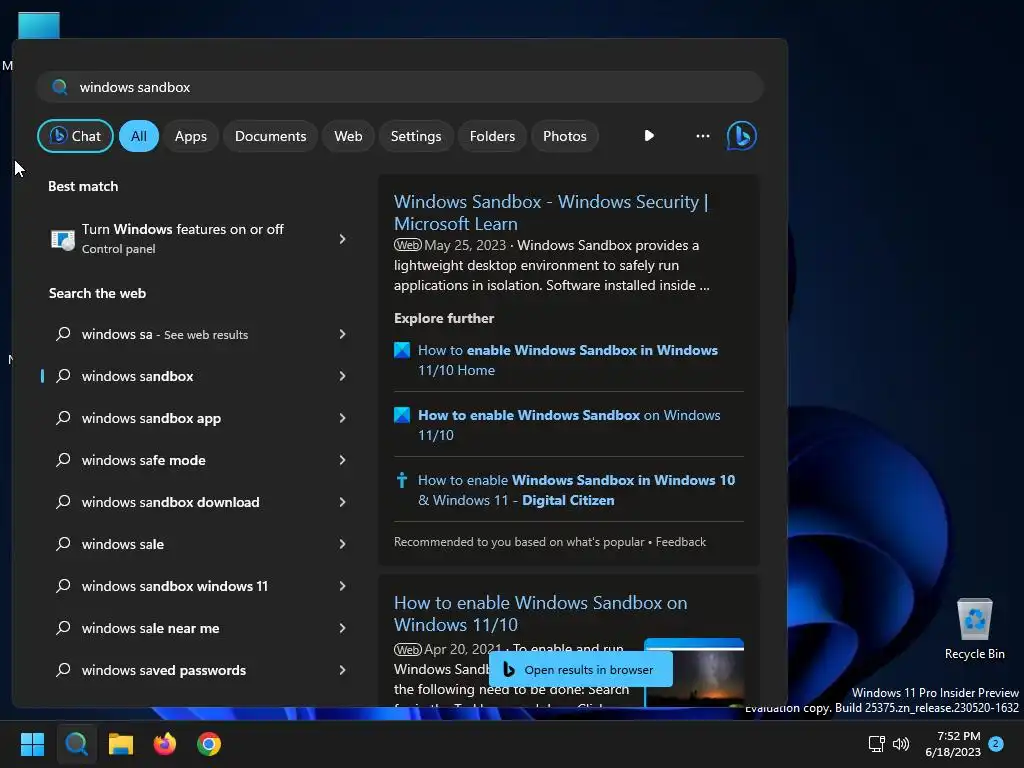Expand the windows safe mode chevron

click(342, 460)
